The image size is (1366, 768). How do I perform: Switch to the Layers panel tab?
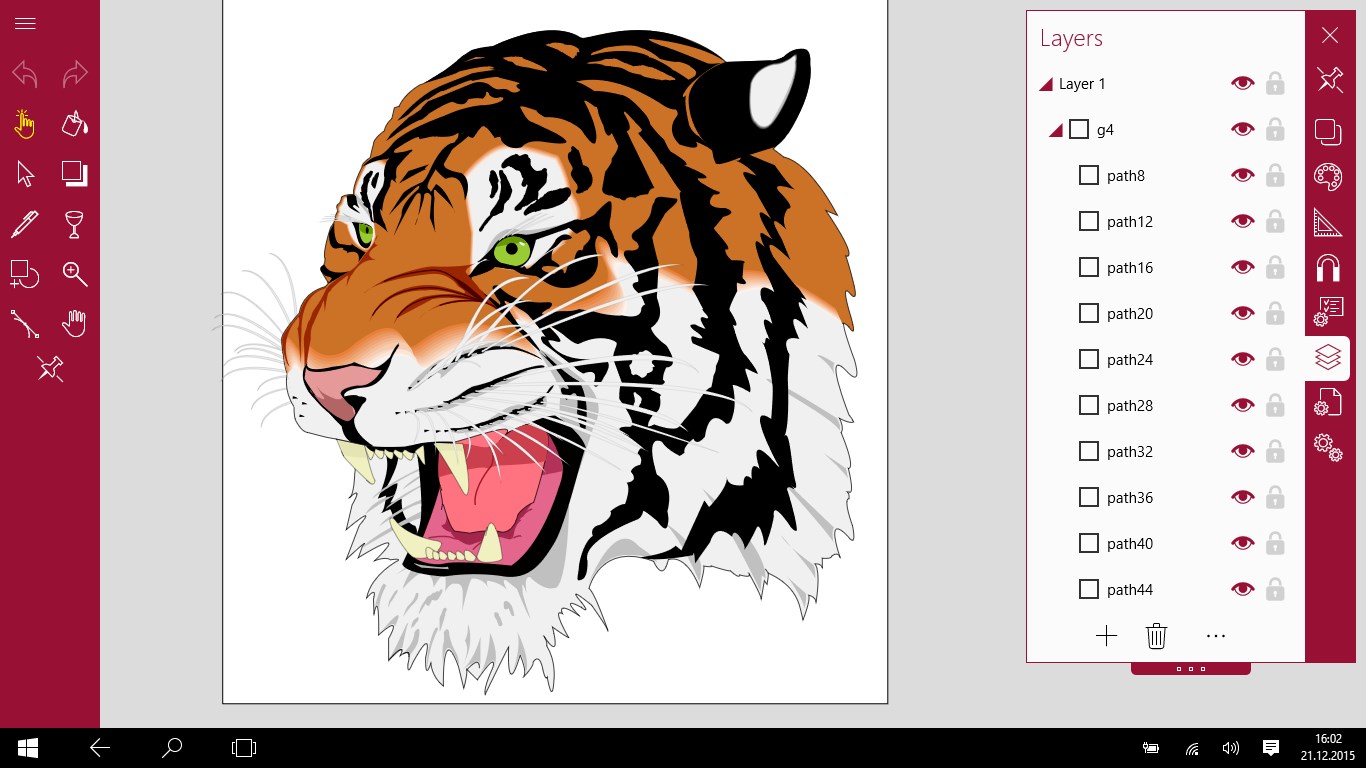coord(1328,357)
